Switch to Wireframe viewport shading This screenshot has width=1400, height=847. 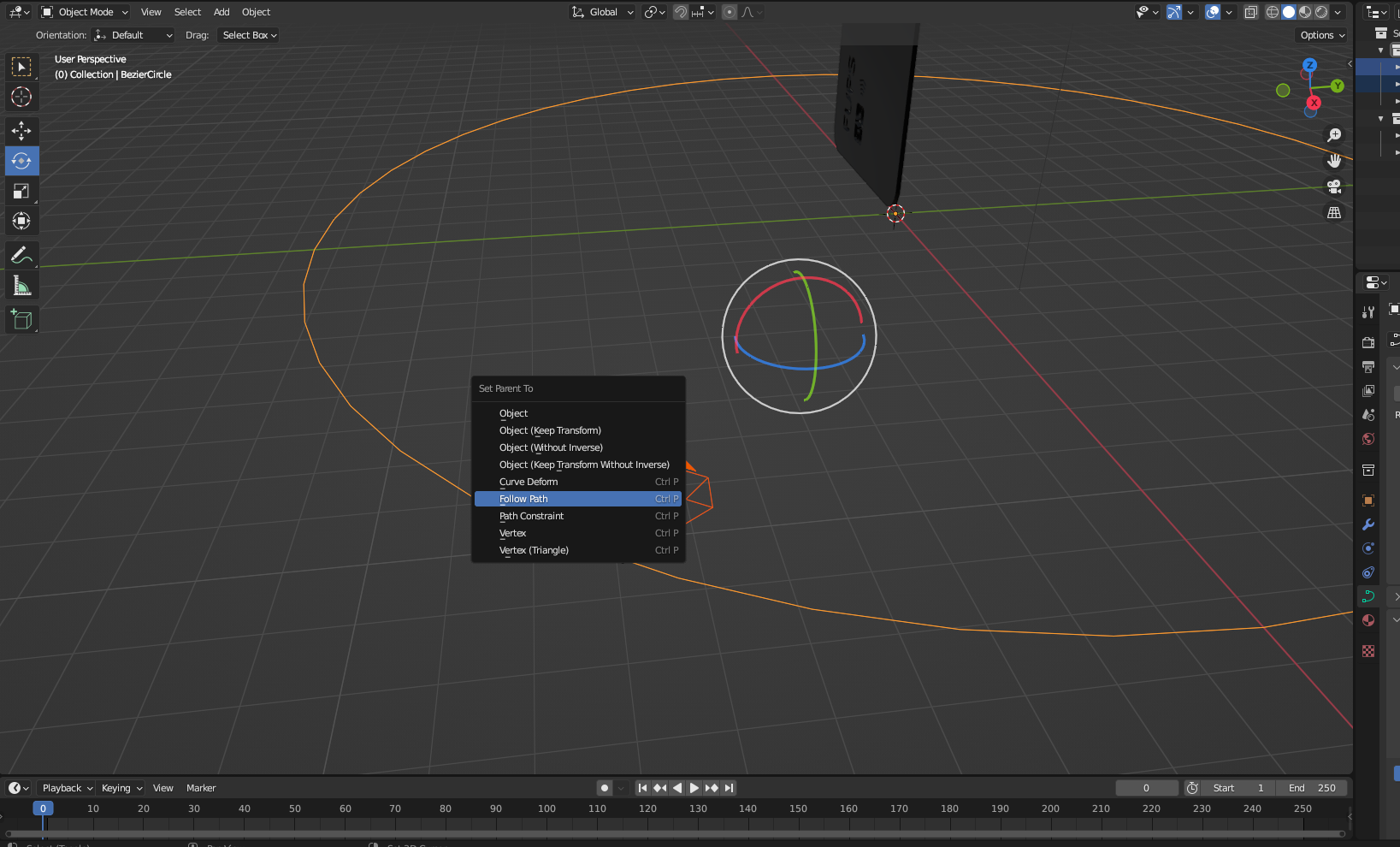pos(1273,12)
